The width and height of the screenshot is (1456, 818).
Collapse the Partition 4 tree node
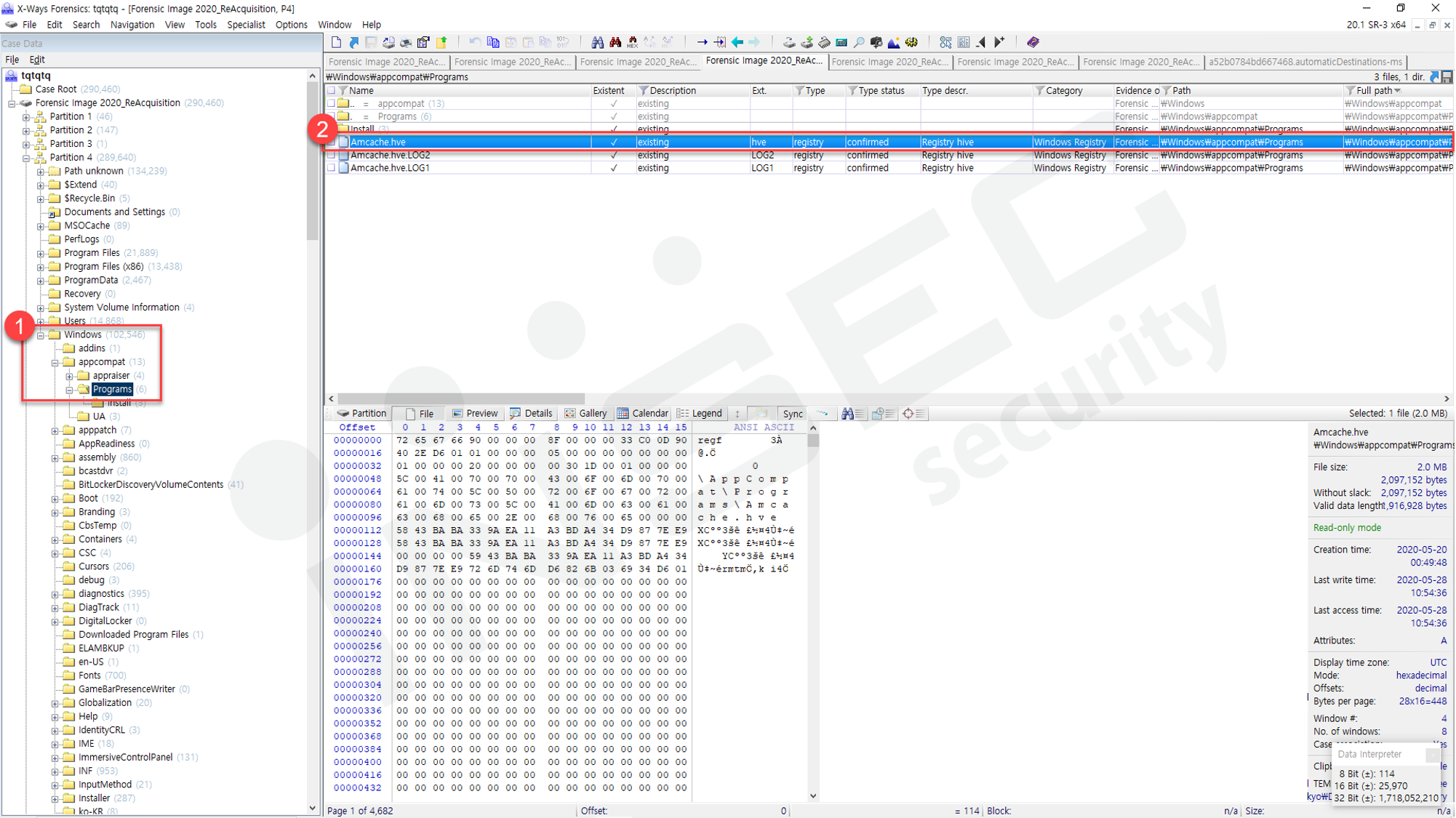tap(26, 158)
